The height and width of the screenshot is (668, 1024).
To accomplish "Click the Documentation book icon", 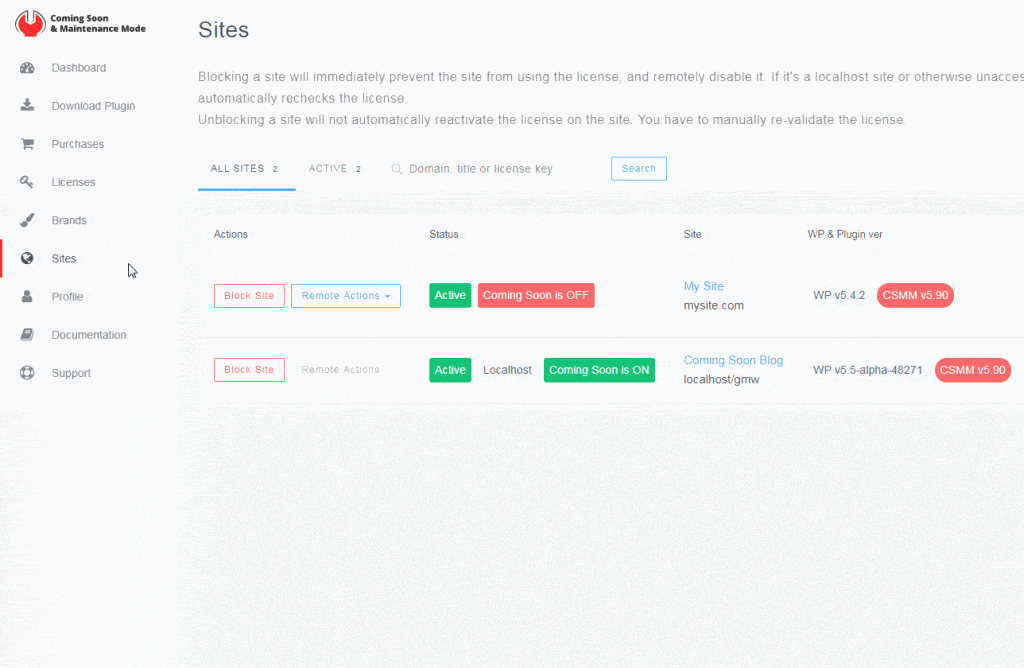I will pyautogui.click(x=28, y=335).
